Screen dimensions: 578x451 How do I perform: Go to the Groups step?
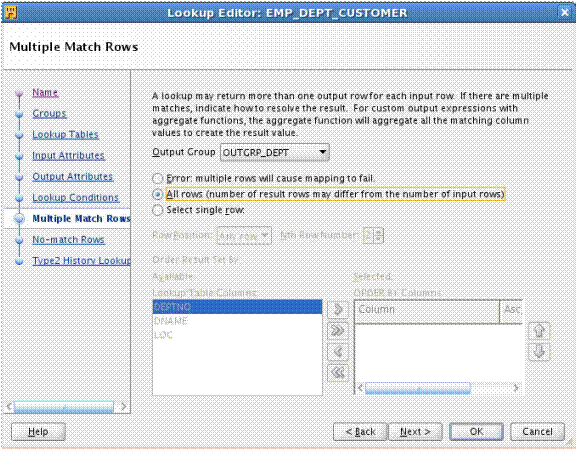coord(49,113)
